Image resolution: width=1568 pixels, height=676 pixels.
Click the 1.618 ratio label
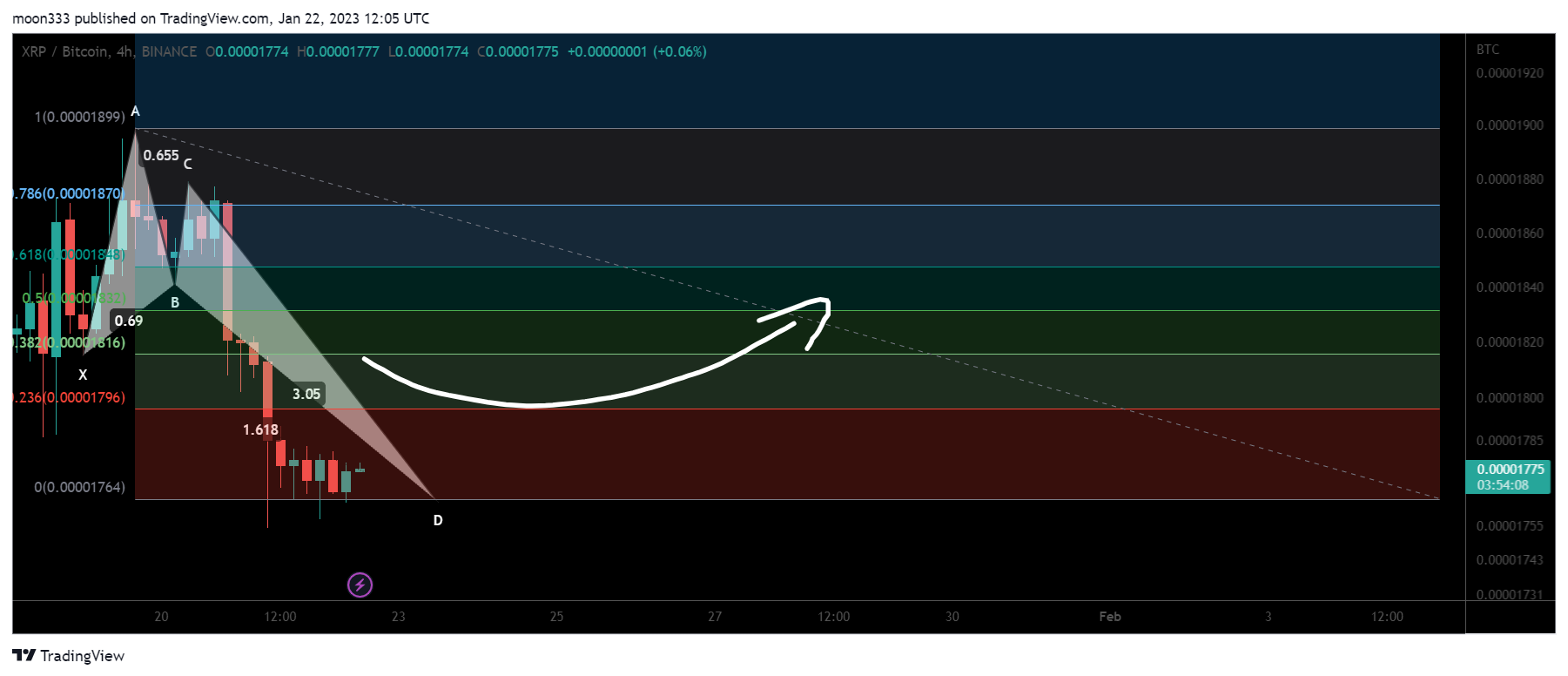pos(260,429)
